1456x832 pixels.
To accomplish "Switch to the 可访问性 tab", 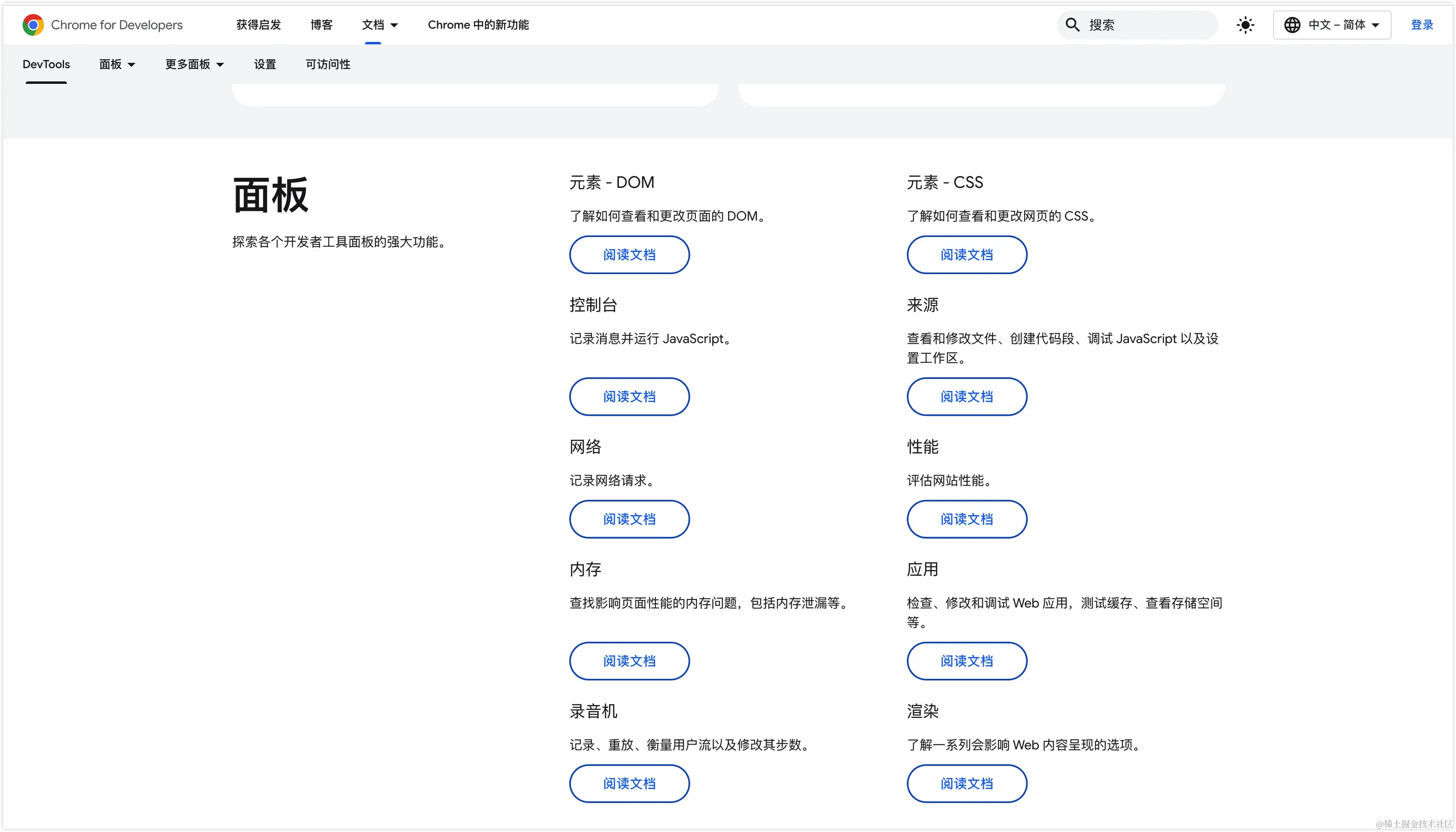I will click(x=327, y=64).
